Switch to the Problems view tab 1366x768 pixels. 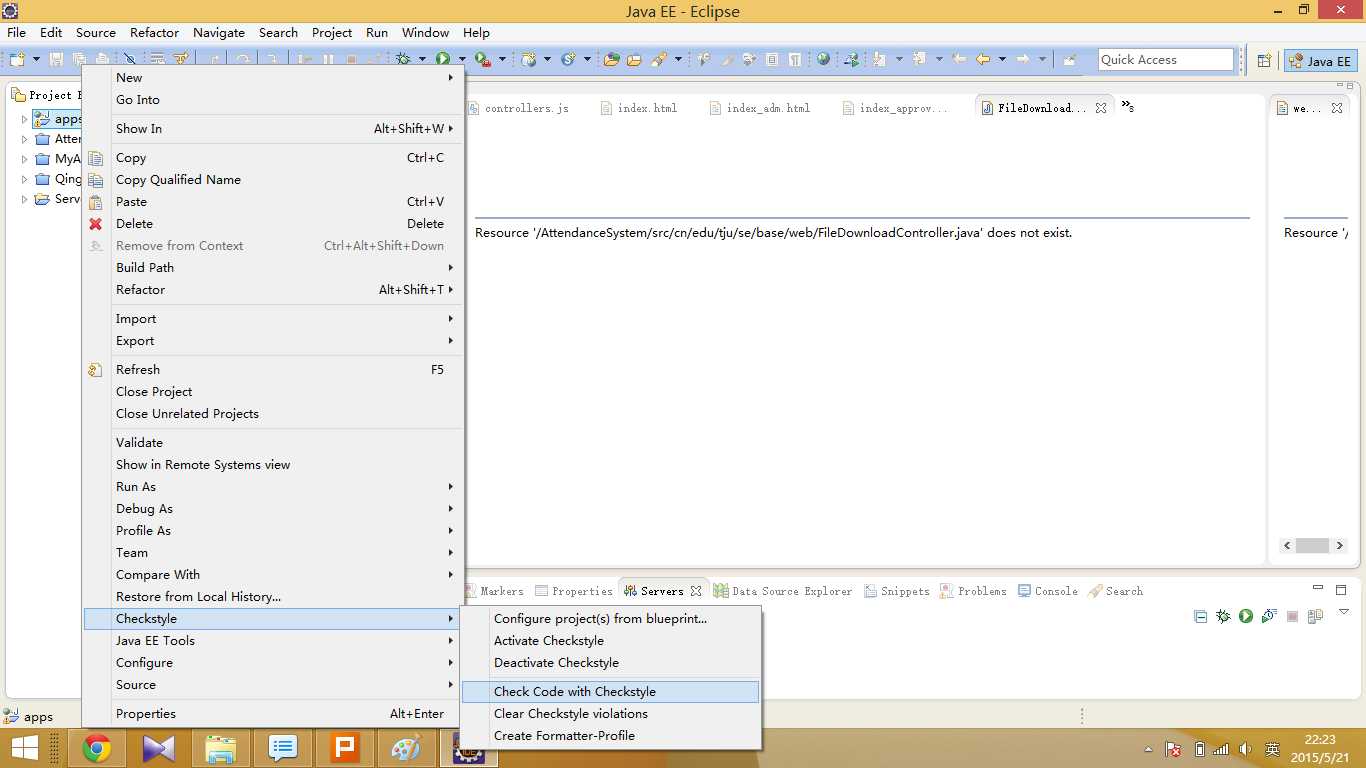pos(973,591)
